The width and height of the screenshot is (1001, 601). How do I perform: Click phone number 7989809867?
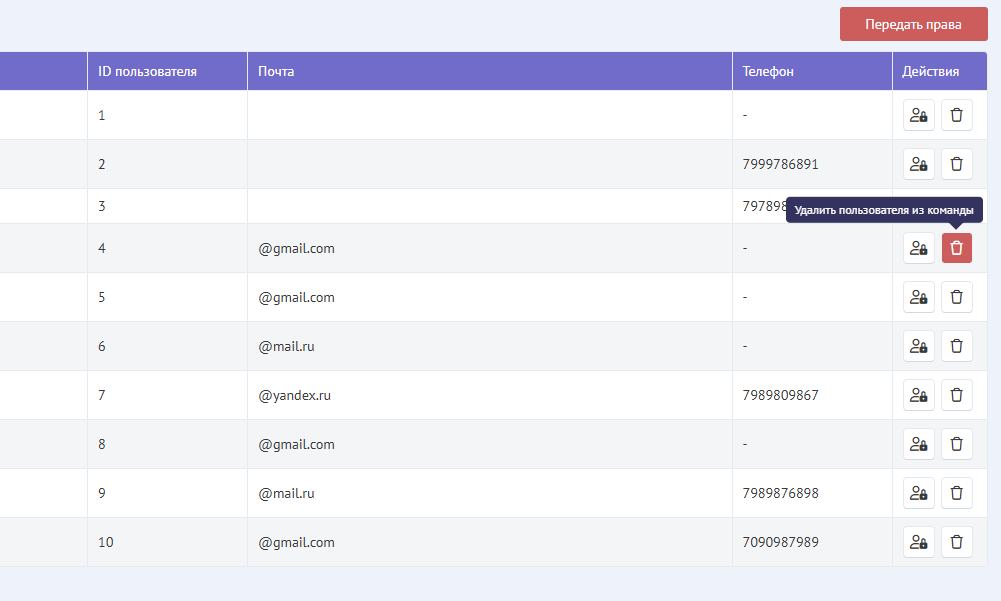(780, 395)
